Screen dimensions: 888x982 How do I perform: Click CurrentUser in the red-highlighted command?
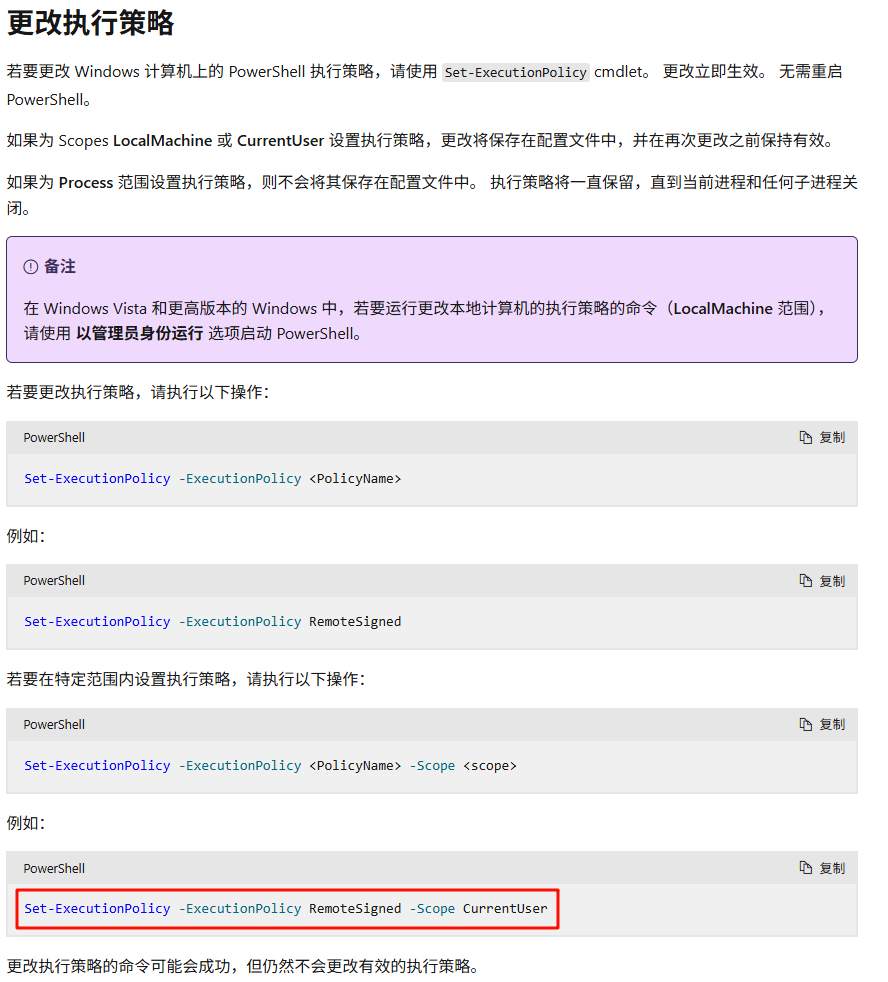pyautogui.click(x=505, y=909)
